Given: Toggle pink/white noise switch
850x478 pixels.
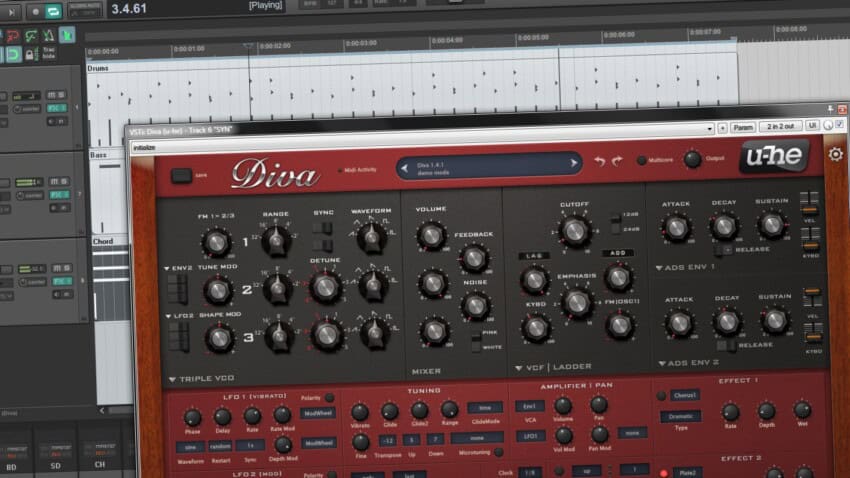Looking at the screenshot, I should tap(476, 341).
